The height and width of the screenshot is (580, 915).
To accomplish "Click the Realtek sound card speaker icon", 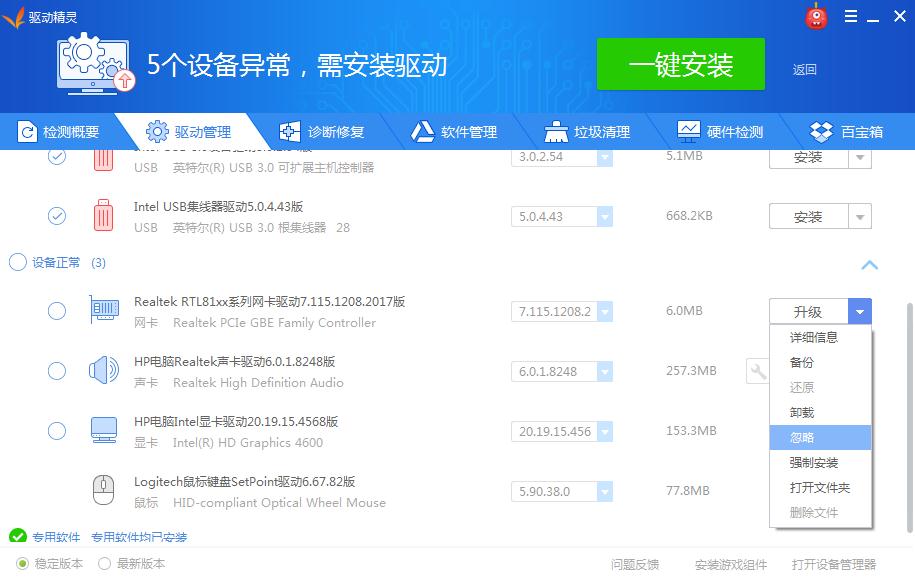I will tap(104, 370).
